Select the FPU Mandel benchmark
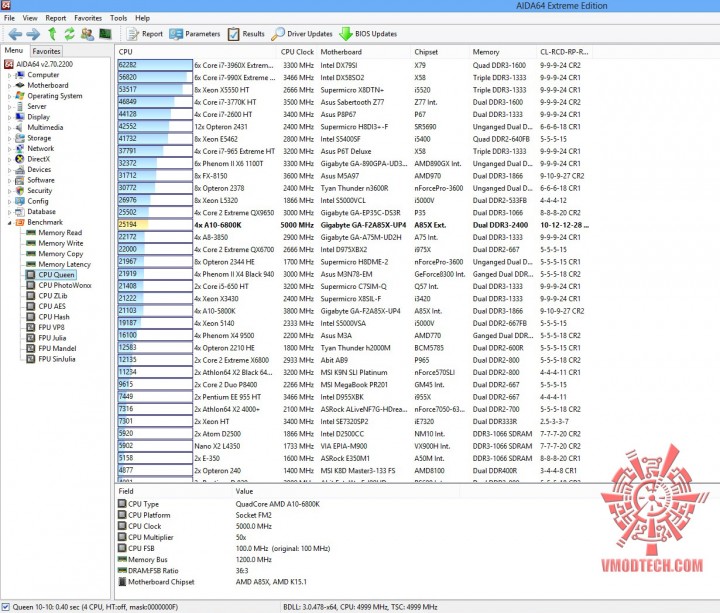 point(51,349)
